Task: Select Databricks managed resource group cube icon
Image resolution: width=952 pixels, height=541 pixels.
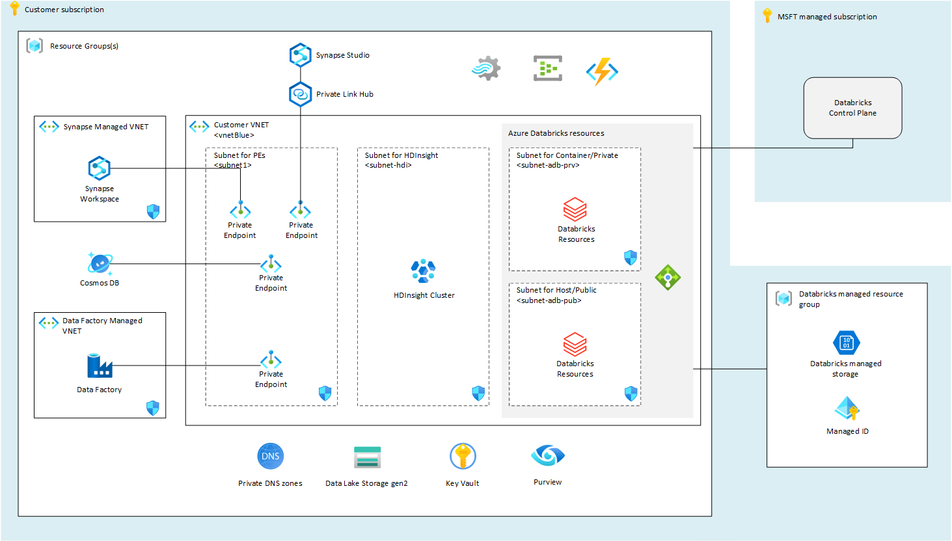Action: [784, 298]
